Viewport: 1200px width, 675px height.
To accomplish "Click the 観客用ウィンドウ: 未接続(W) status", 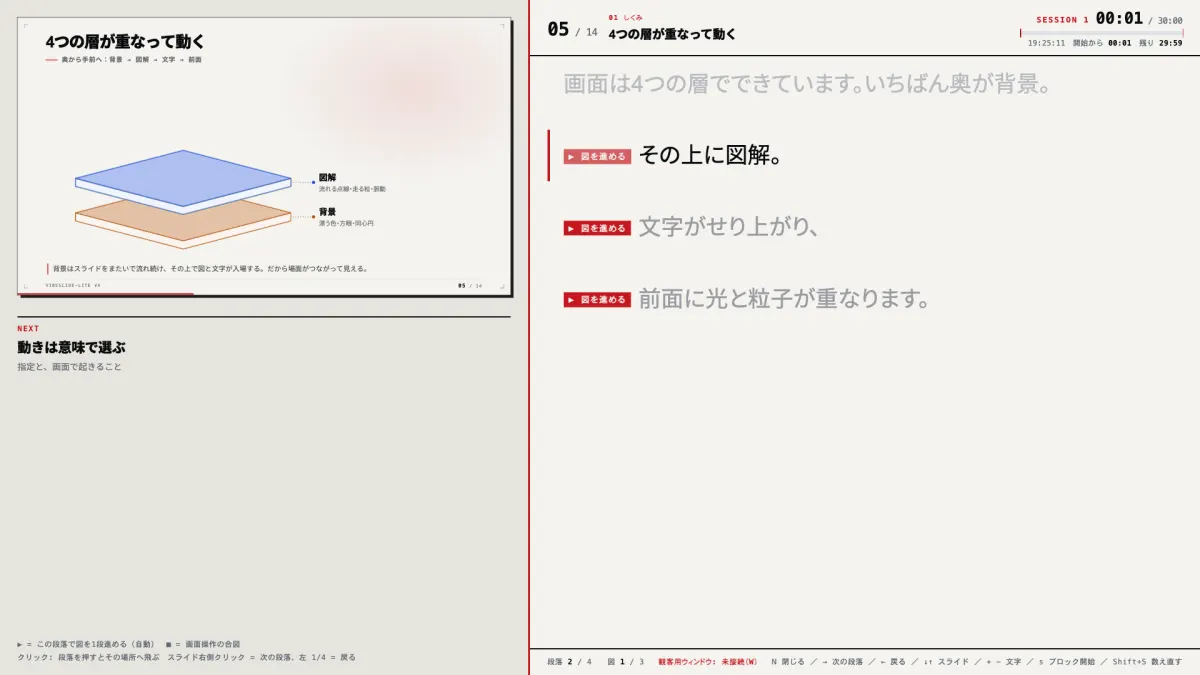I will click(x=707, y=662).
